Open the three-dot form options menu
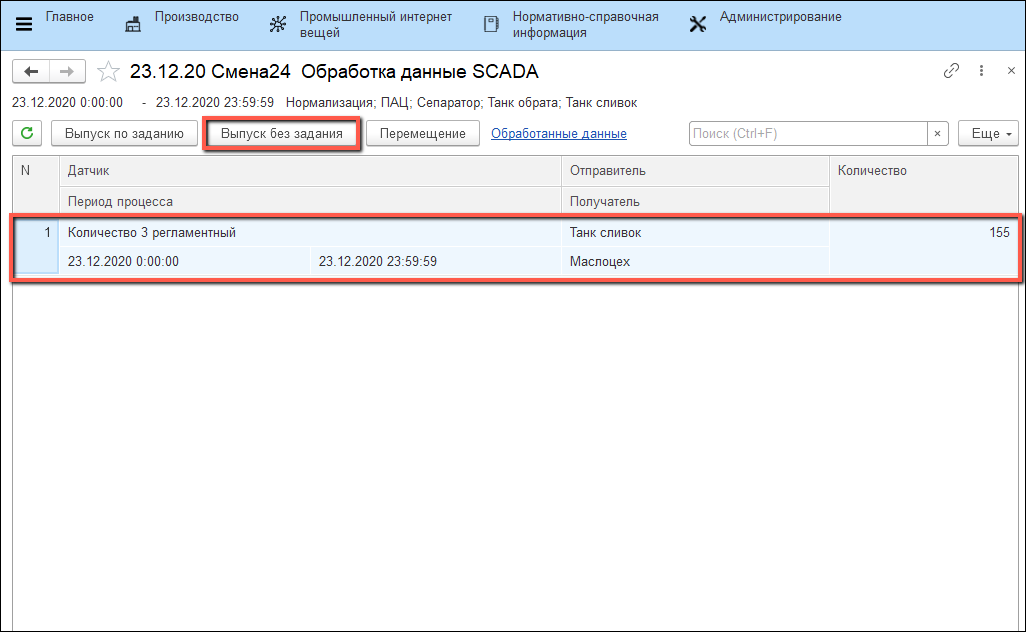This screenshot has width=1026, height=632. pos(982,71)
